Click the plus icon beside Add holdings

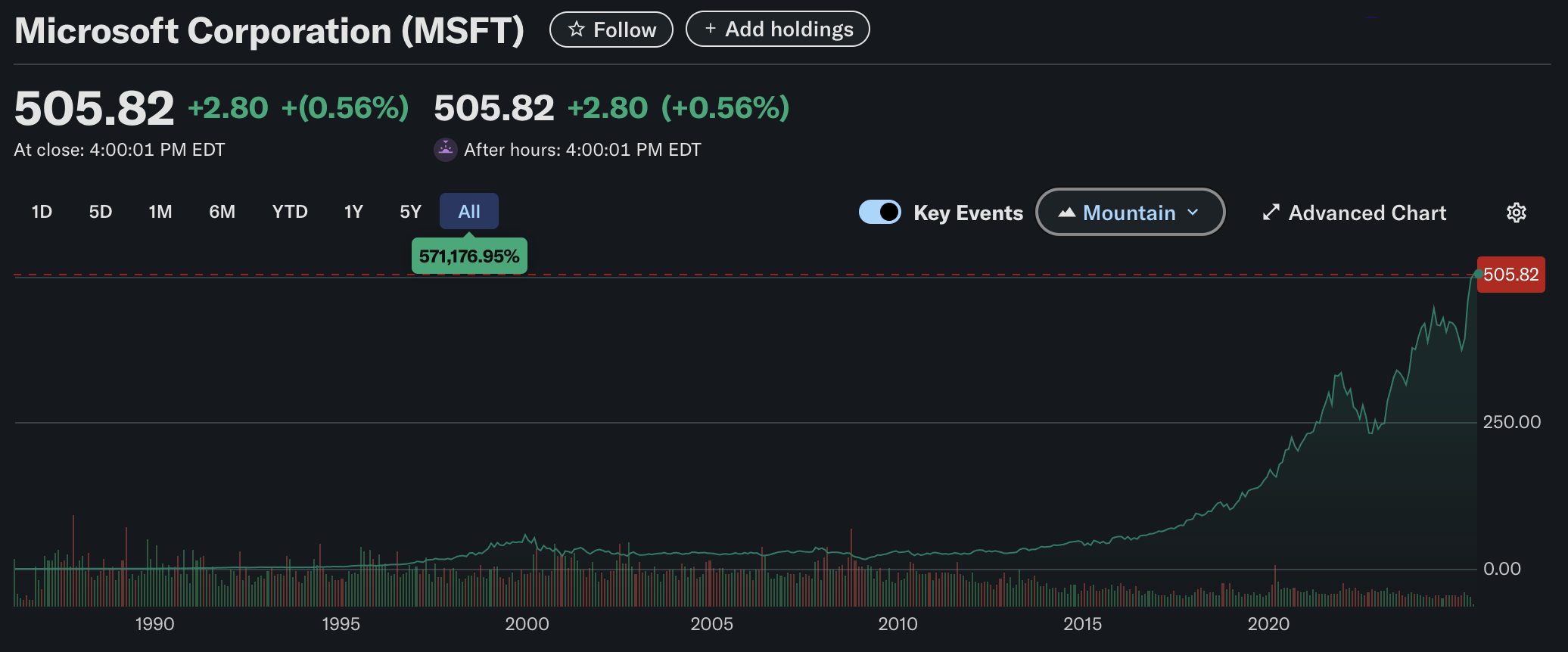pos(710,29)
